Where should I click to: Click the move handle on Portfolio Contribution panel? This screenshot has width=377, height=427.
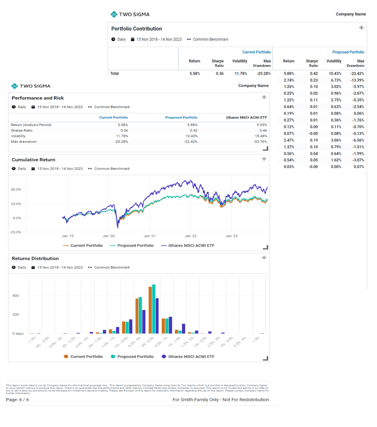361,28
